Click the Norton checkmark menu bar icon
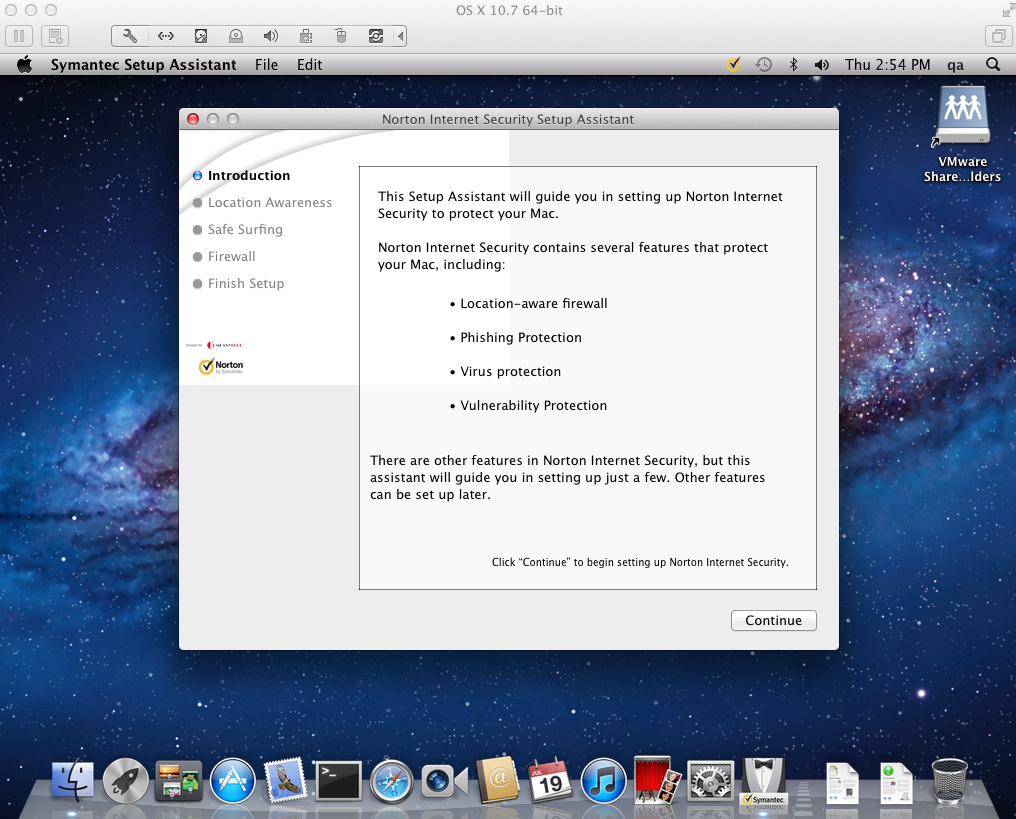1016x819 pixels. coord(733,64)
